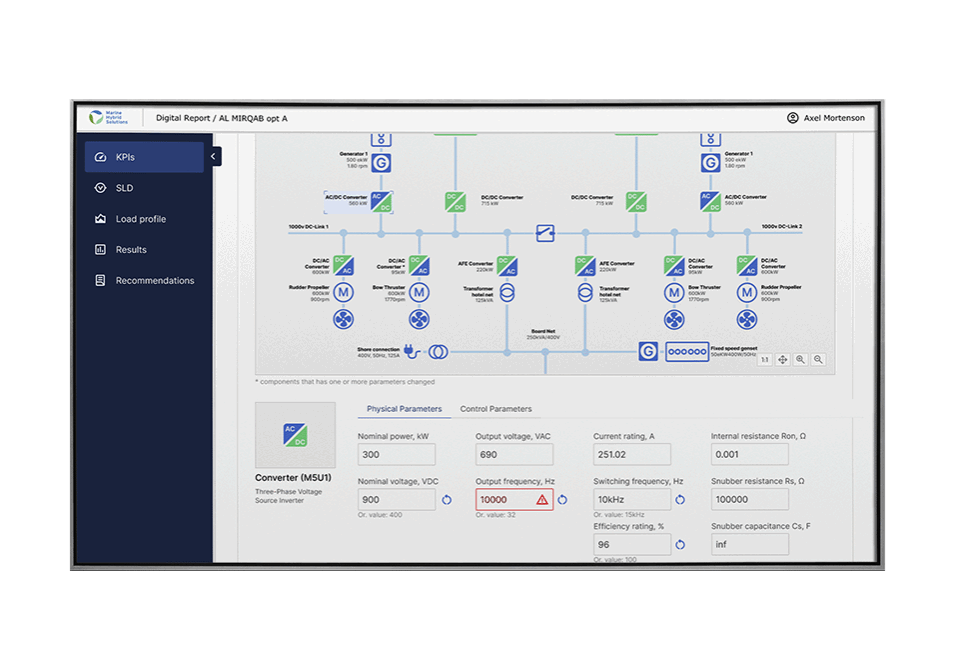Screen dimensions: 953x667
Task: Edit the Switching frequency, Hz field
Action: 632,499
